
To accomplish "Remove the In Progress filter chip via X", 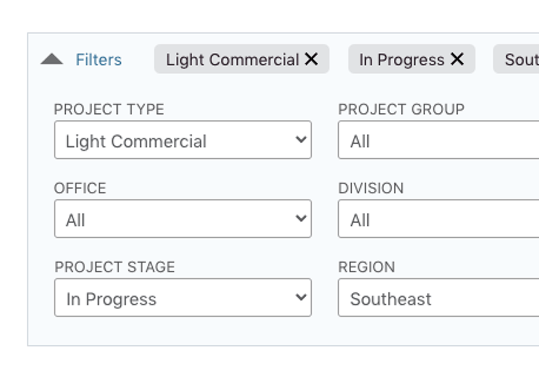I will 458,59.
